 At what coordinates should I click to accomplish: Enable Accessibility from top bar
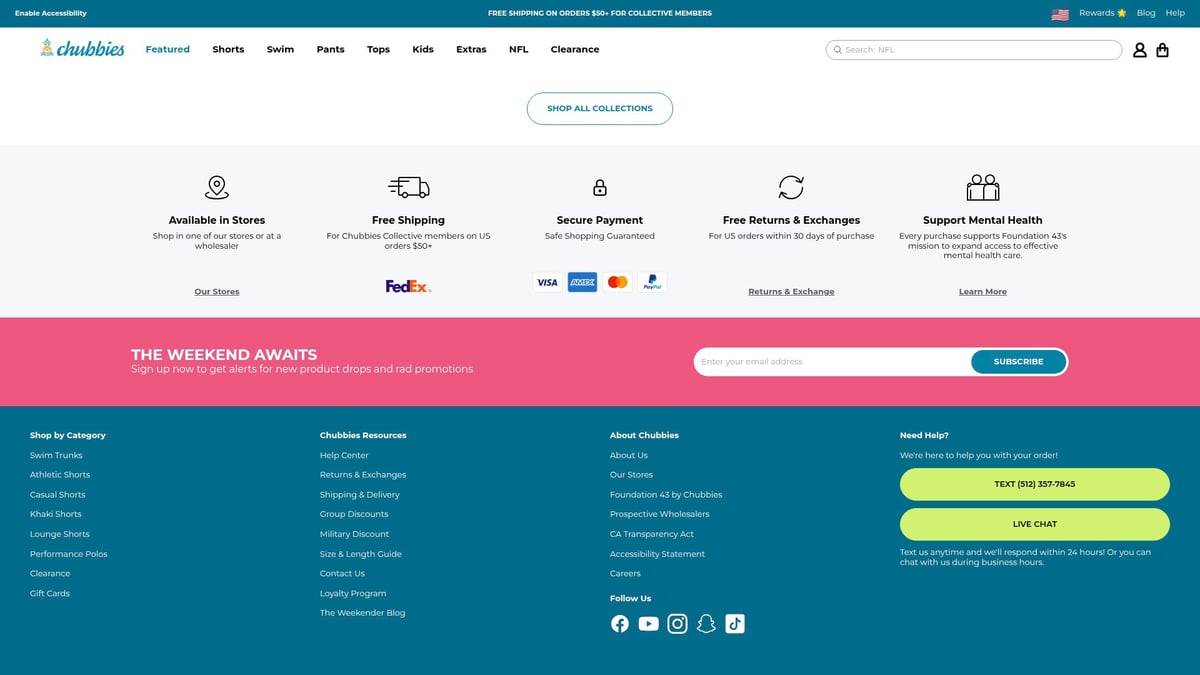(x=50, y=13)
